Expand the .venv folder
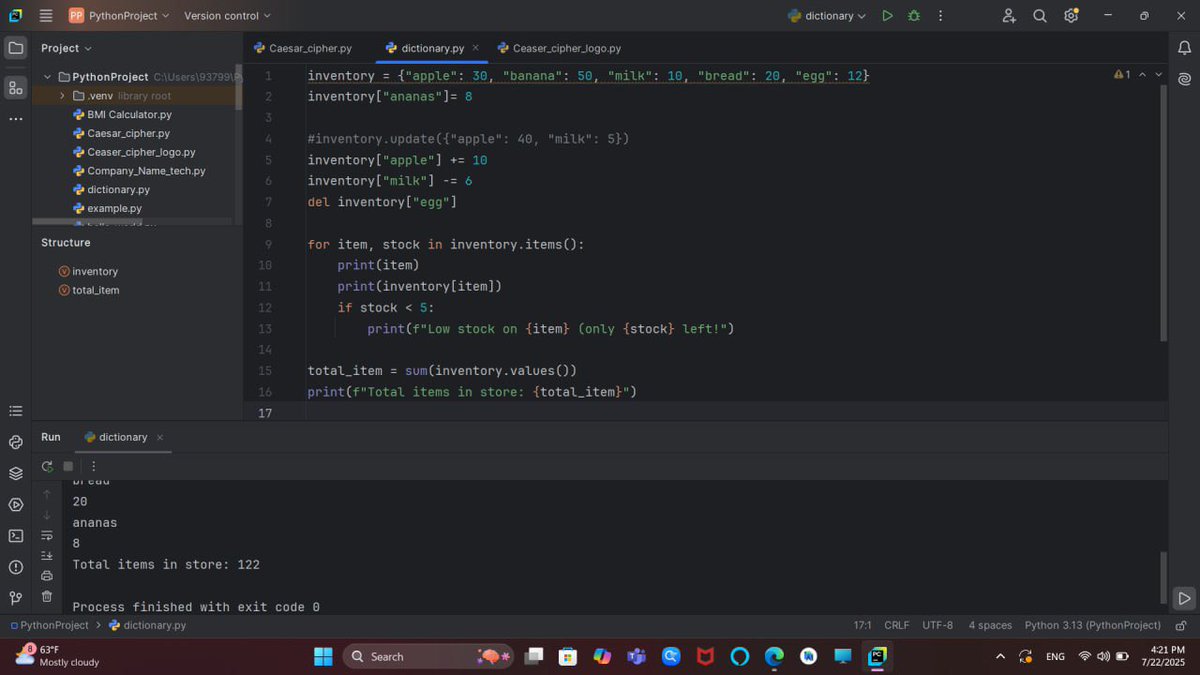Image resolution: width=1200 pixels, height=675 pixels. (x=62, y=96)
